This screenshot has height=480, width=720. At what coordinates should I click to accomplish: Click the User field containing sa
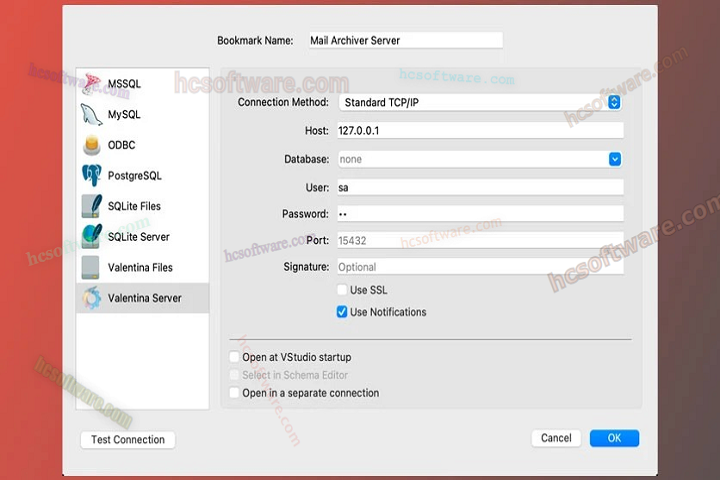480,187
